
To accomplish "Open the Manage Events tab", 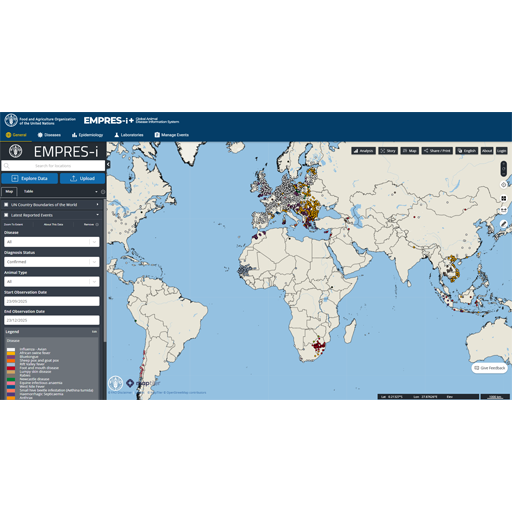I will pos(172,135).
